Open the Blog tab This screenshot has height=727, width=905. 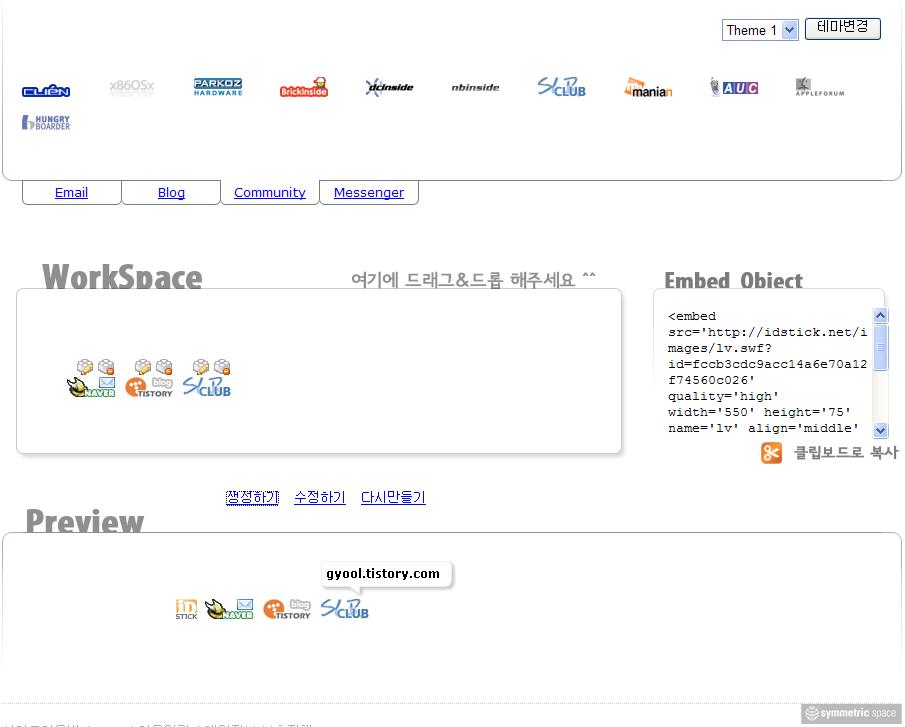pos(171,193)
